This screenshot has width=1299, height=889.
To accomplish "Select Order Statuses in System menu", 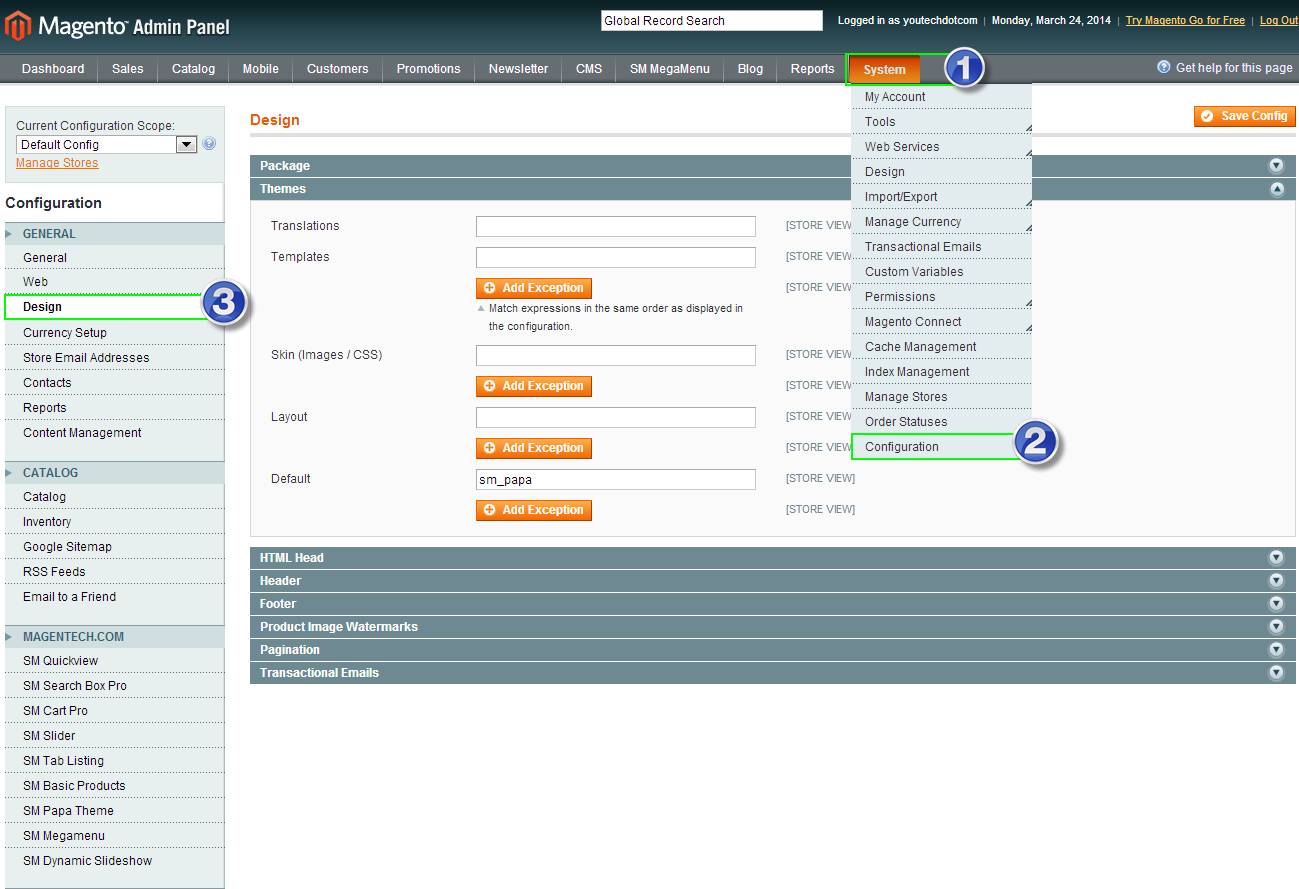I will [941, 422].
